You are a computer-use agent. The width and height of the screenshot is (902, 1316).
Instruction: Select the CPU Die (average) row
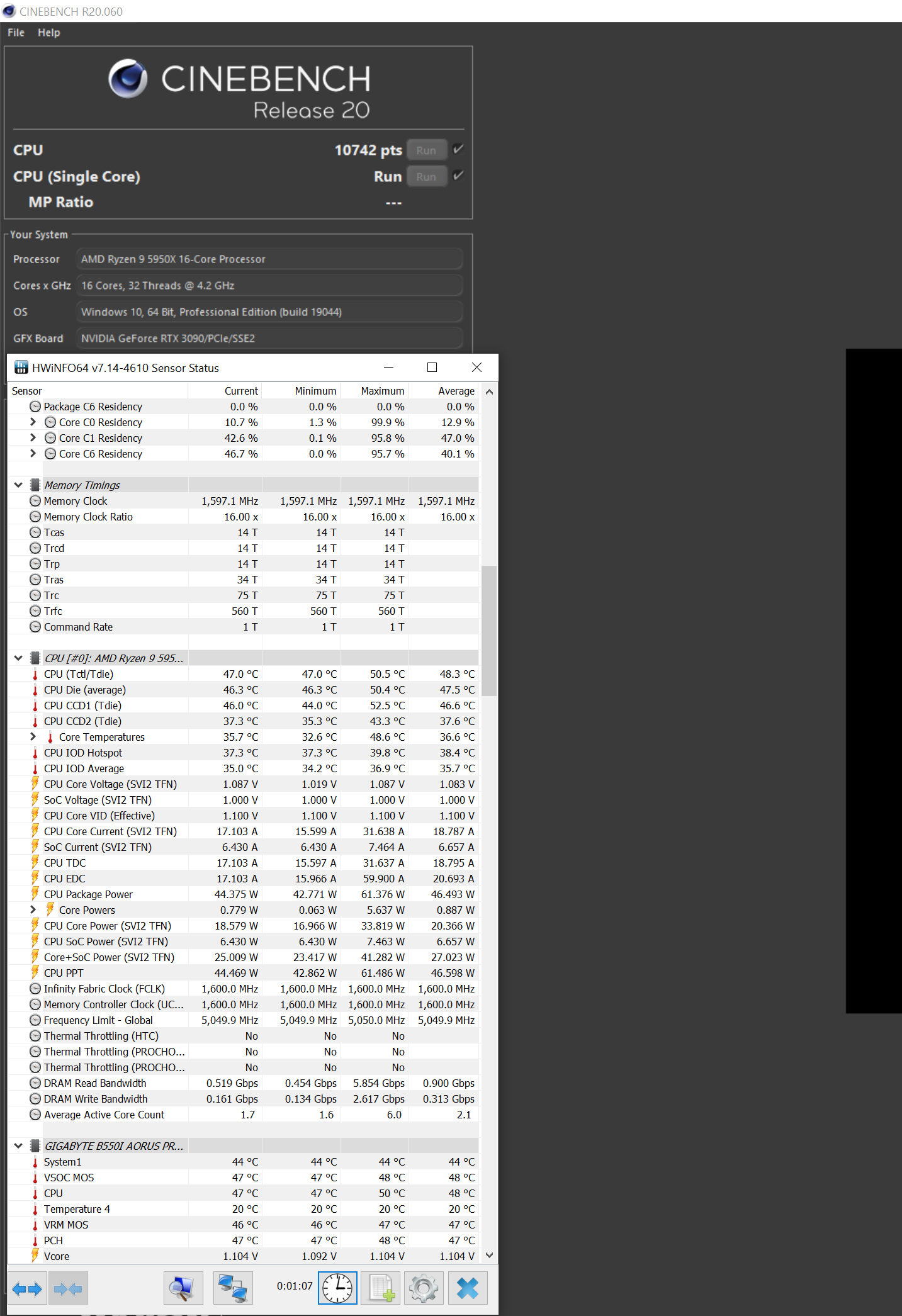tap(244, 690)
